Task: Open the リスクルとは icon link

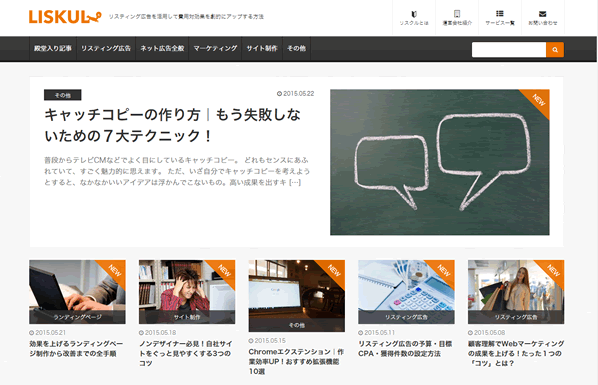Action: [414, 18]
